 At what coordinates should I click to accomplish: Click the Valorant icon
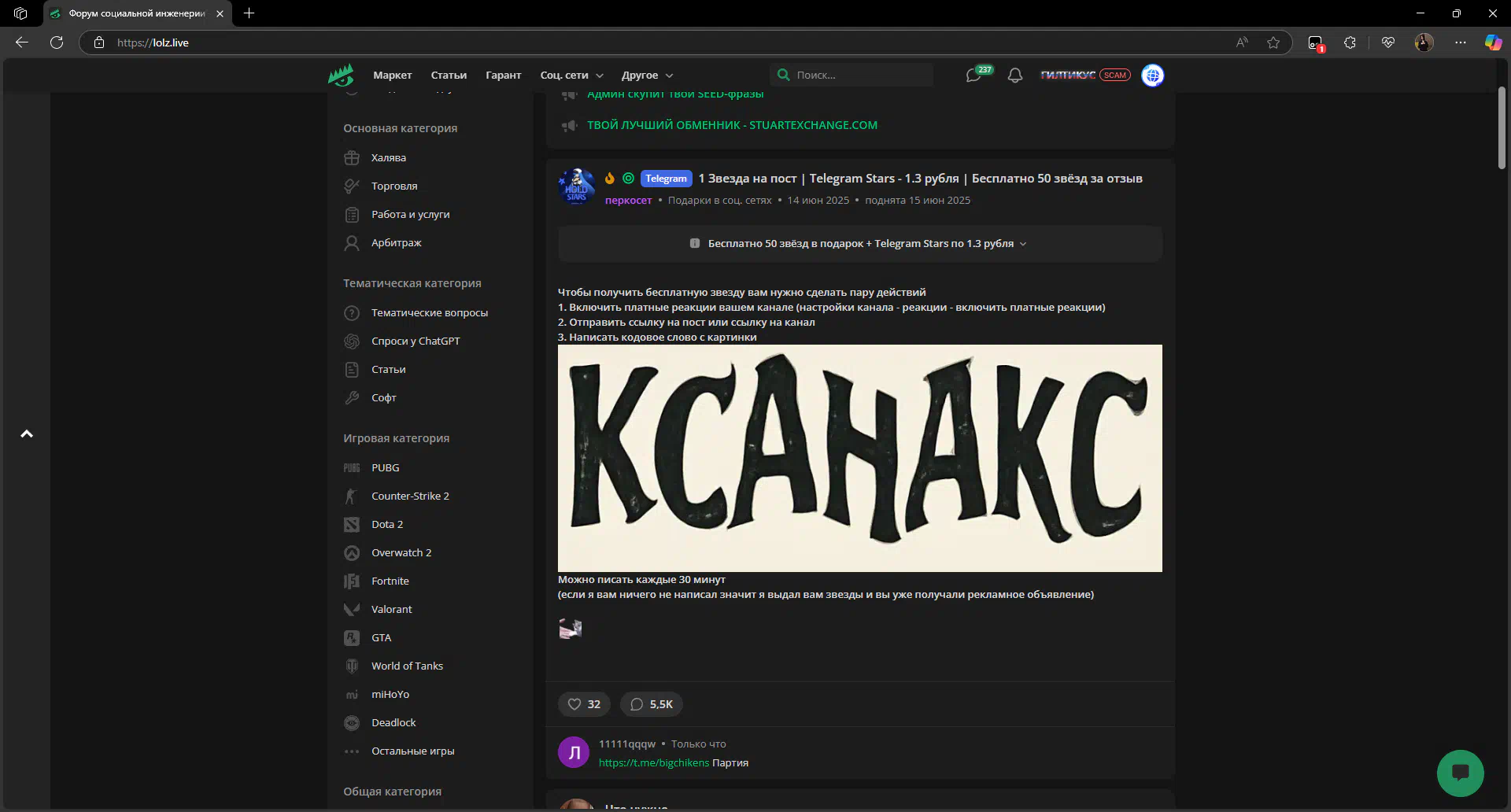point(352,609)
